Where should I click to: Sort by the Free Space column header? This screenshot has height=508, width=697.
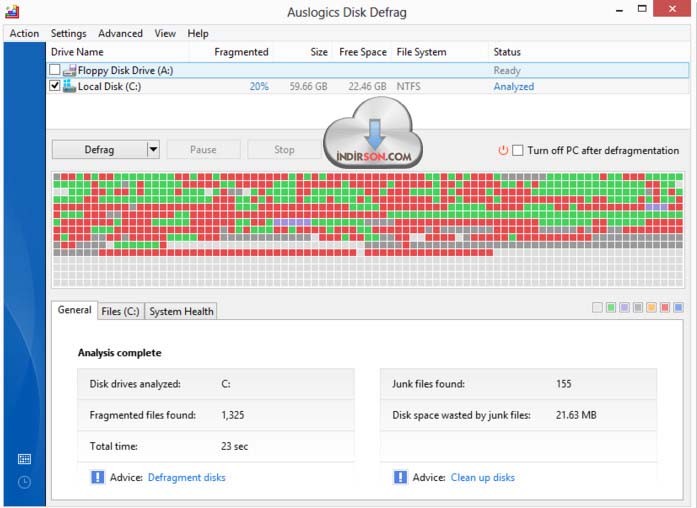pos(363,52)
